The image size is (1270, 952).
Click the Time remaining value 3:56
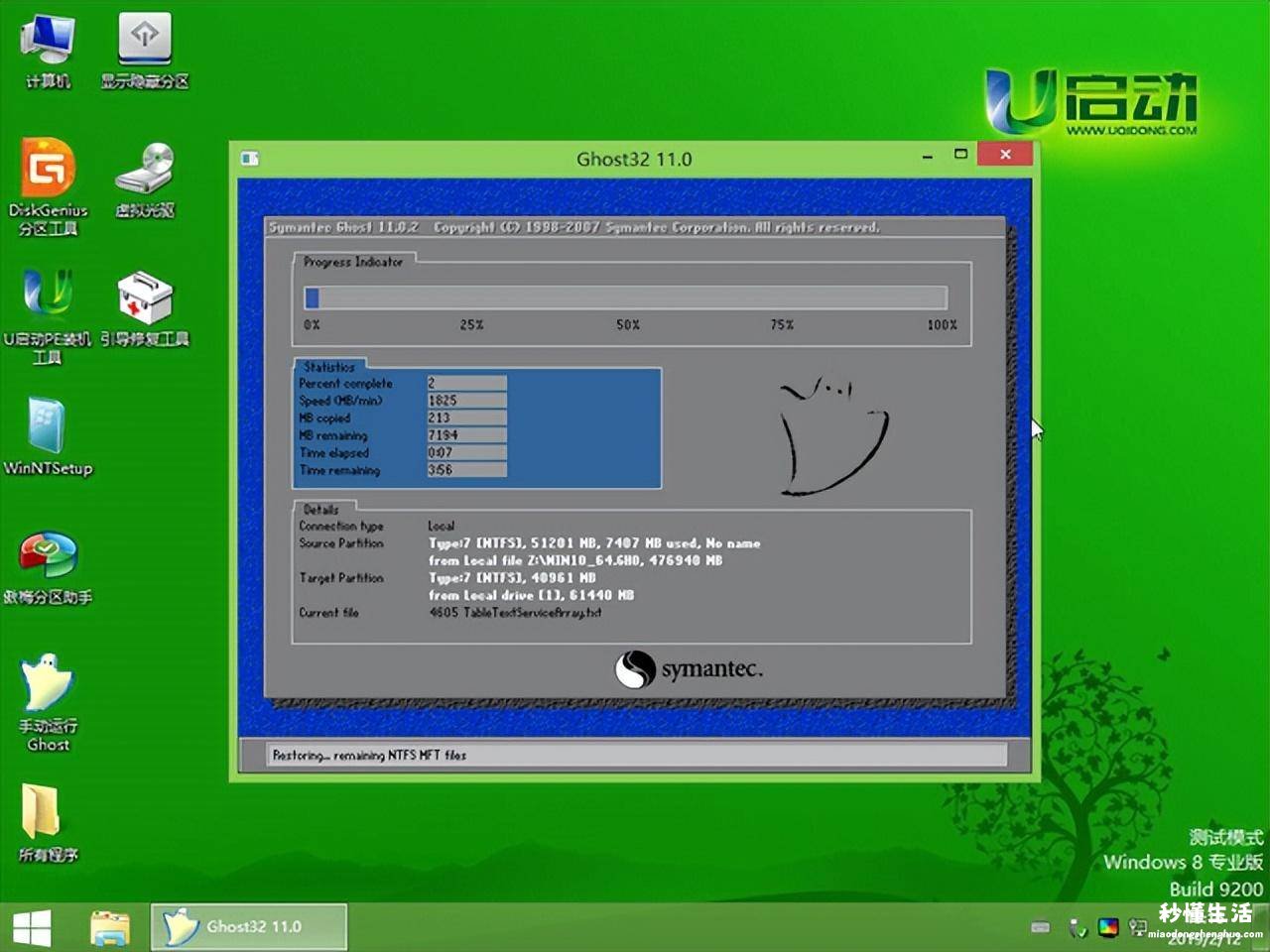pos(466,470)
